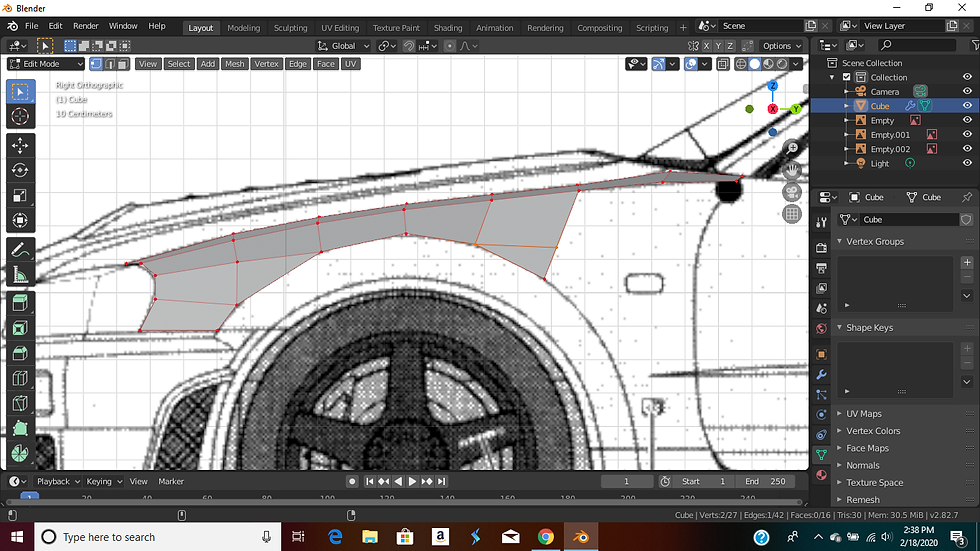Switch to edge select mode
This screenshot has height=551, width=980.
pyautogui.click(x=110, y=64)
